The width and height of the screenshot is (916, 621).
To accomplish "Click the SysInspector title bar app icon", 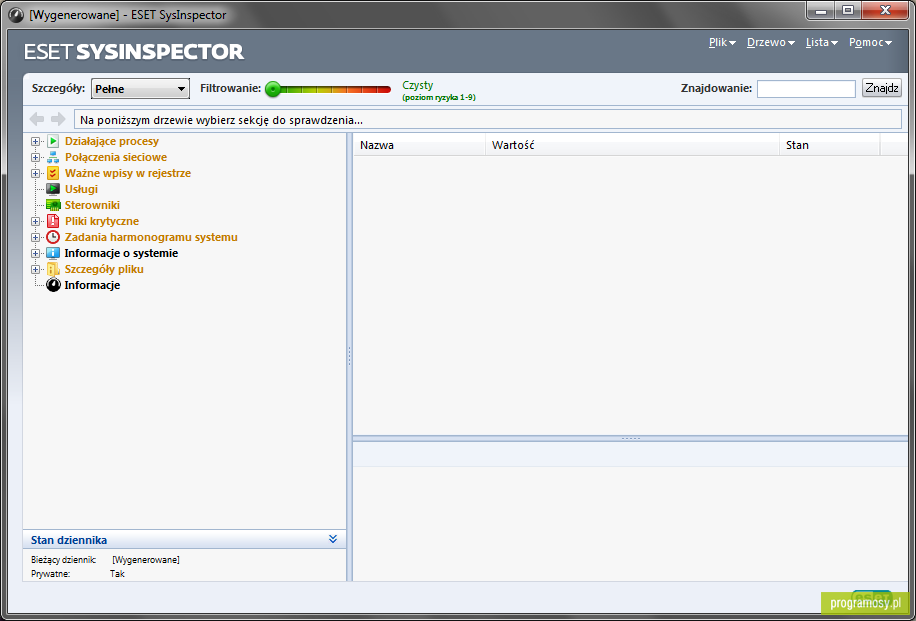I will tap(16, 15).
